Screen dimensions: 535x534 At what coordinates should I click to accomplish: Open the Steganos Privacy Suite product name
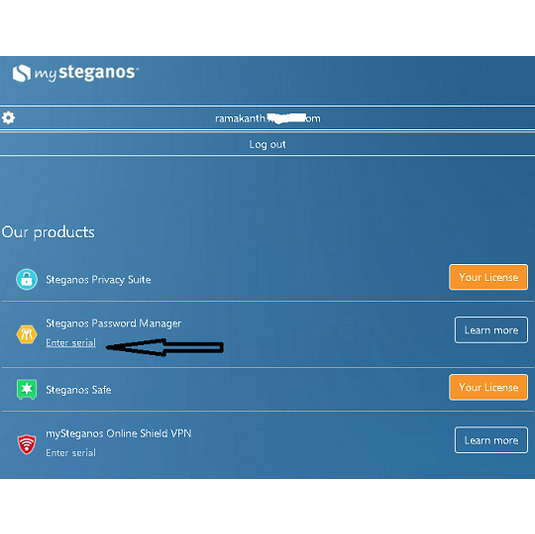[98, 280]
